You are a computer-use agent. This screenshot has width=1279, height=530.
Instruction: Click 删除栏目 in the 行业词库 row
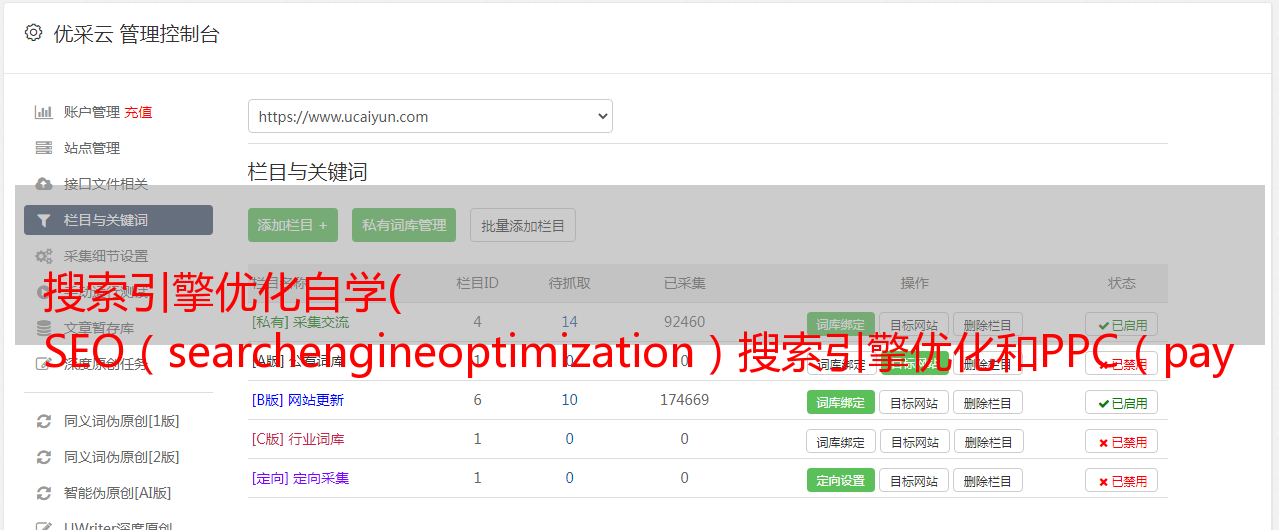tap(988, 441)
